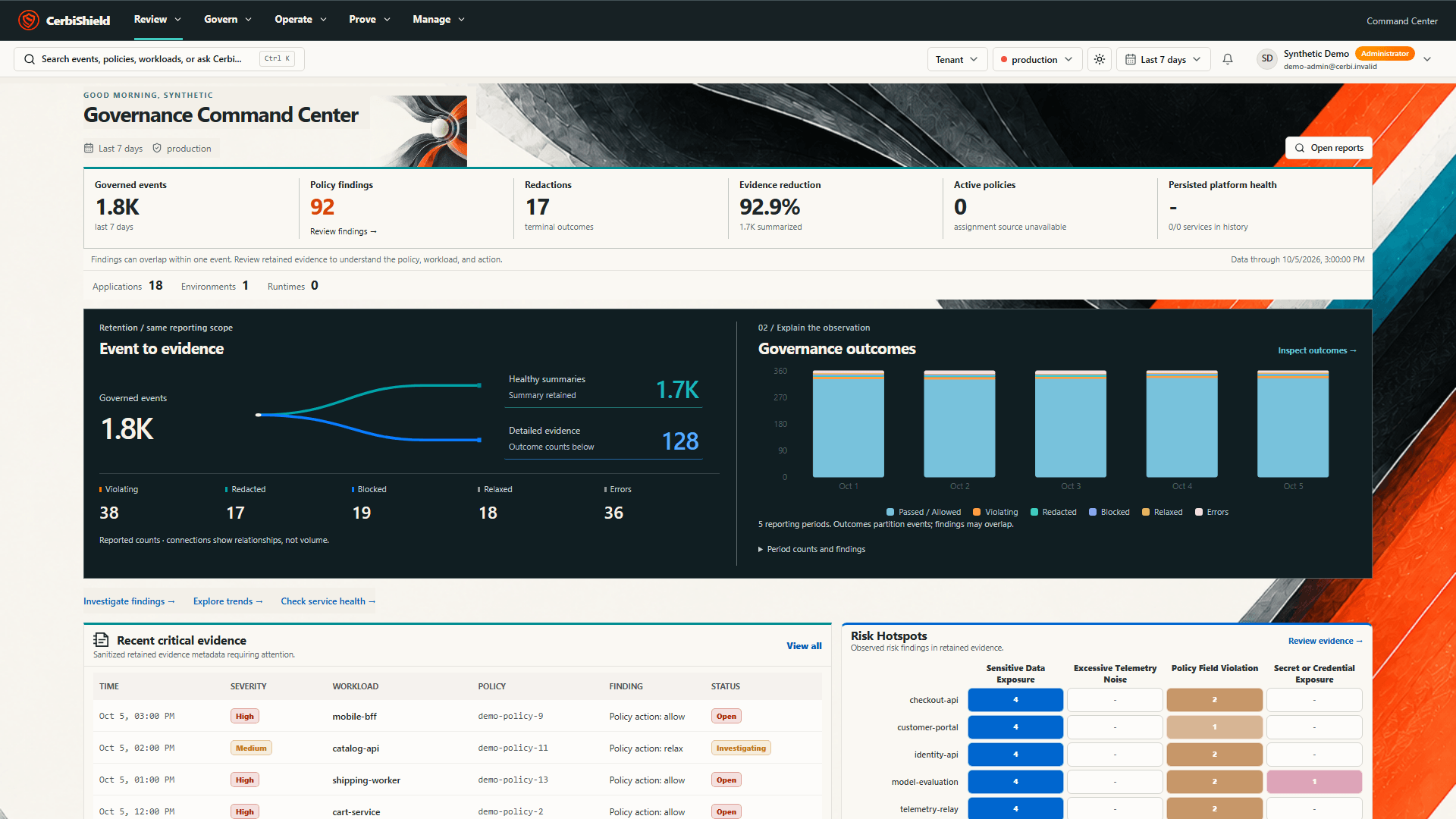Image resolution: width=1456 pixels, height=819 pixels.
Task: Click the Oct 3 outcomes bar
Action: pos(1070,424)
